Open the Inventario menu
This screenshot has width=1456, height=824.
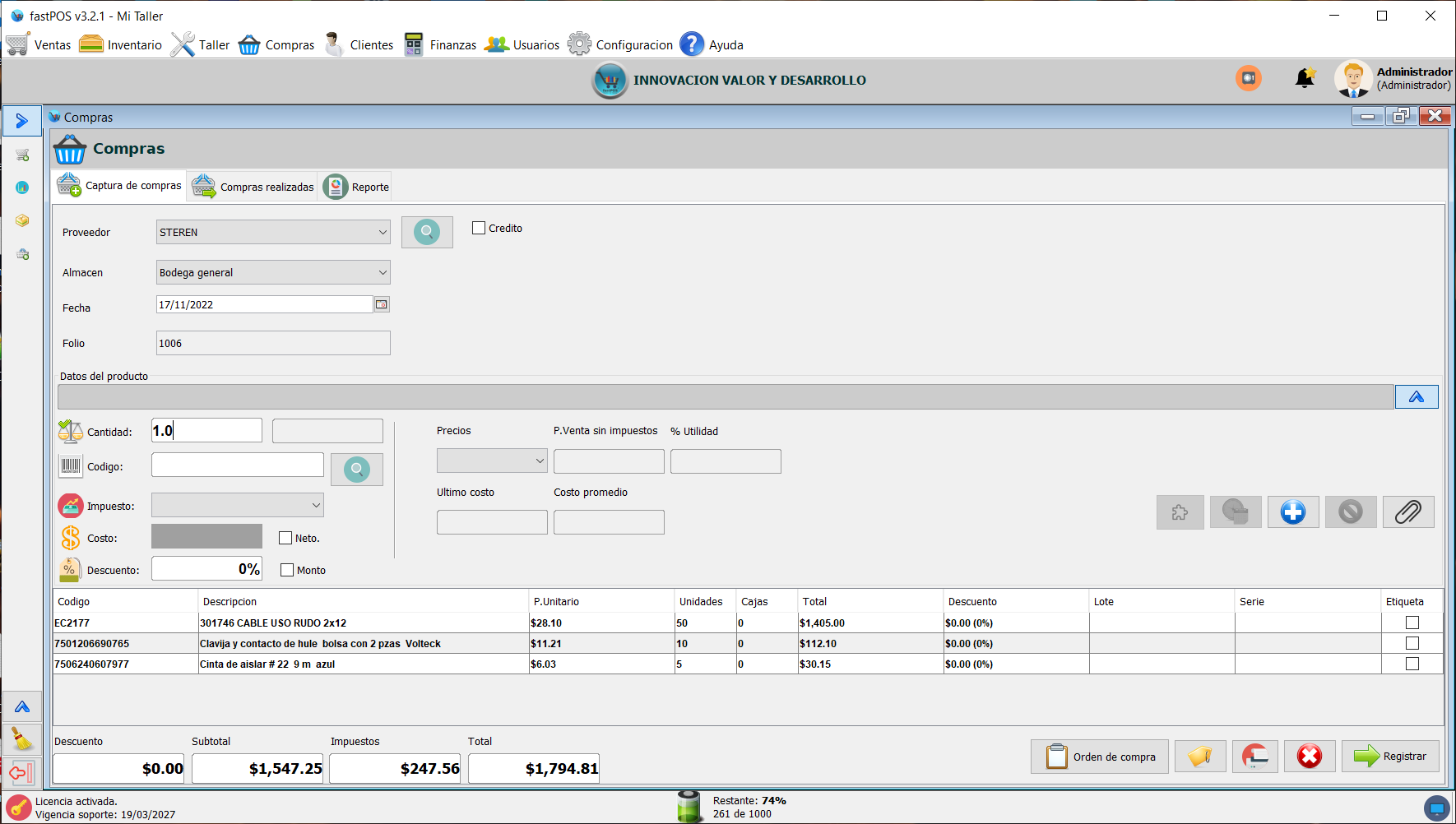[x=121, y=45]
